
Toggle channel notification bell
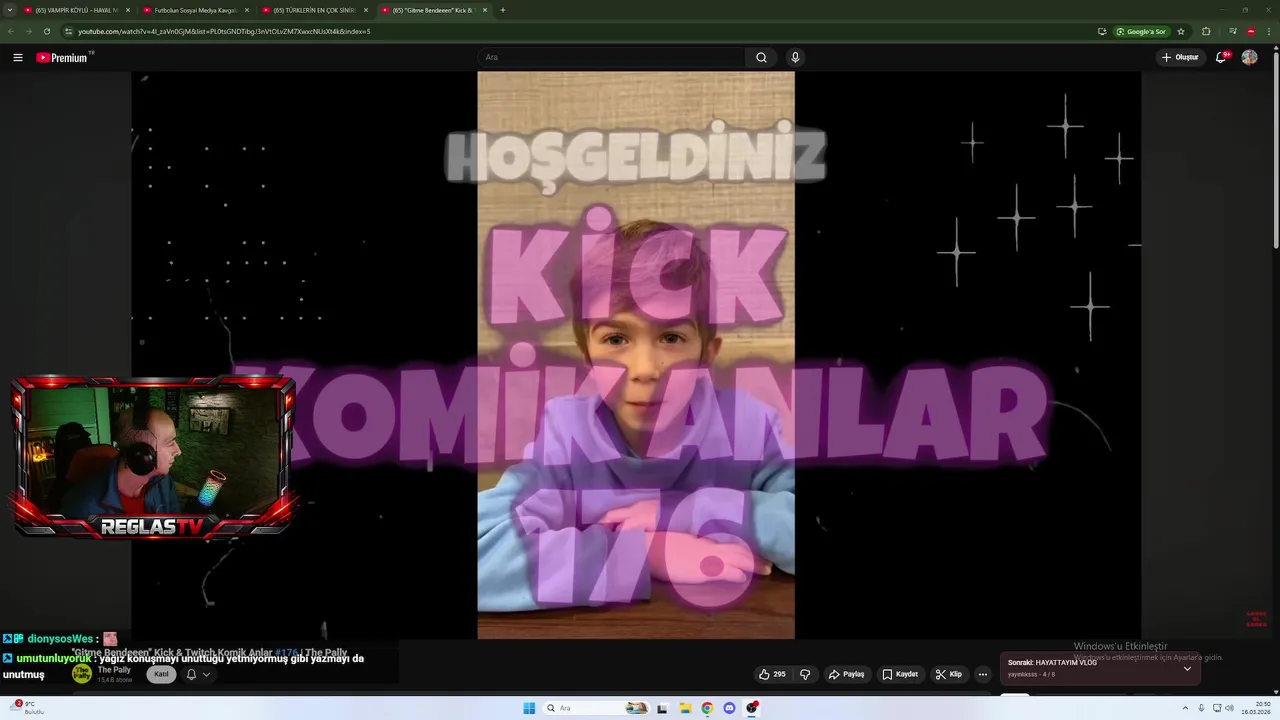(x=191, y=674)
